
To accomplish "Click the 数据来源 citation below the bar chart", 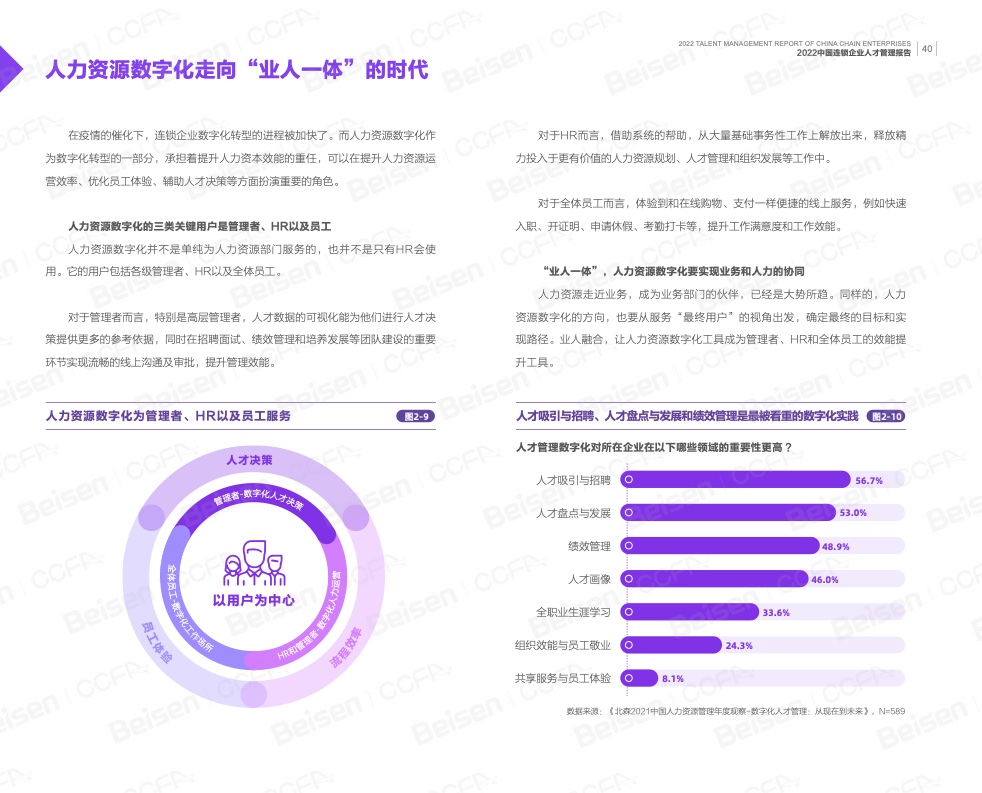I will [x=735, y=711].
